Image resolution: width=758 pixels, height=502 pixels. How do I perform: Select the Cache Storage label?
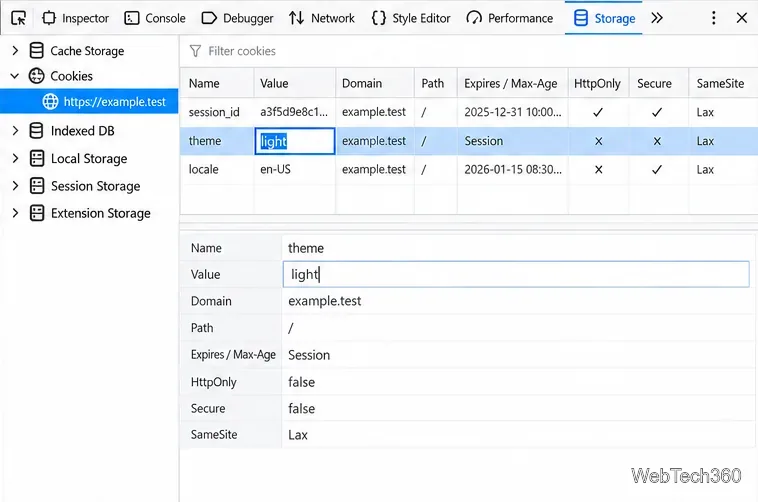pos(87,51)
